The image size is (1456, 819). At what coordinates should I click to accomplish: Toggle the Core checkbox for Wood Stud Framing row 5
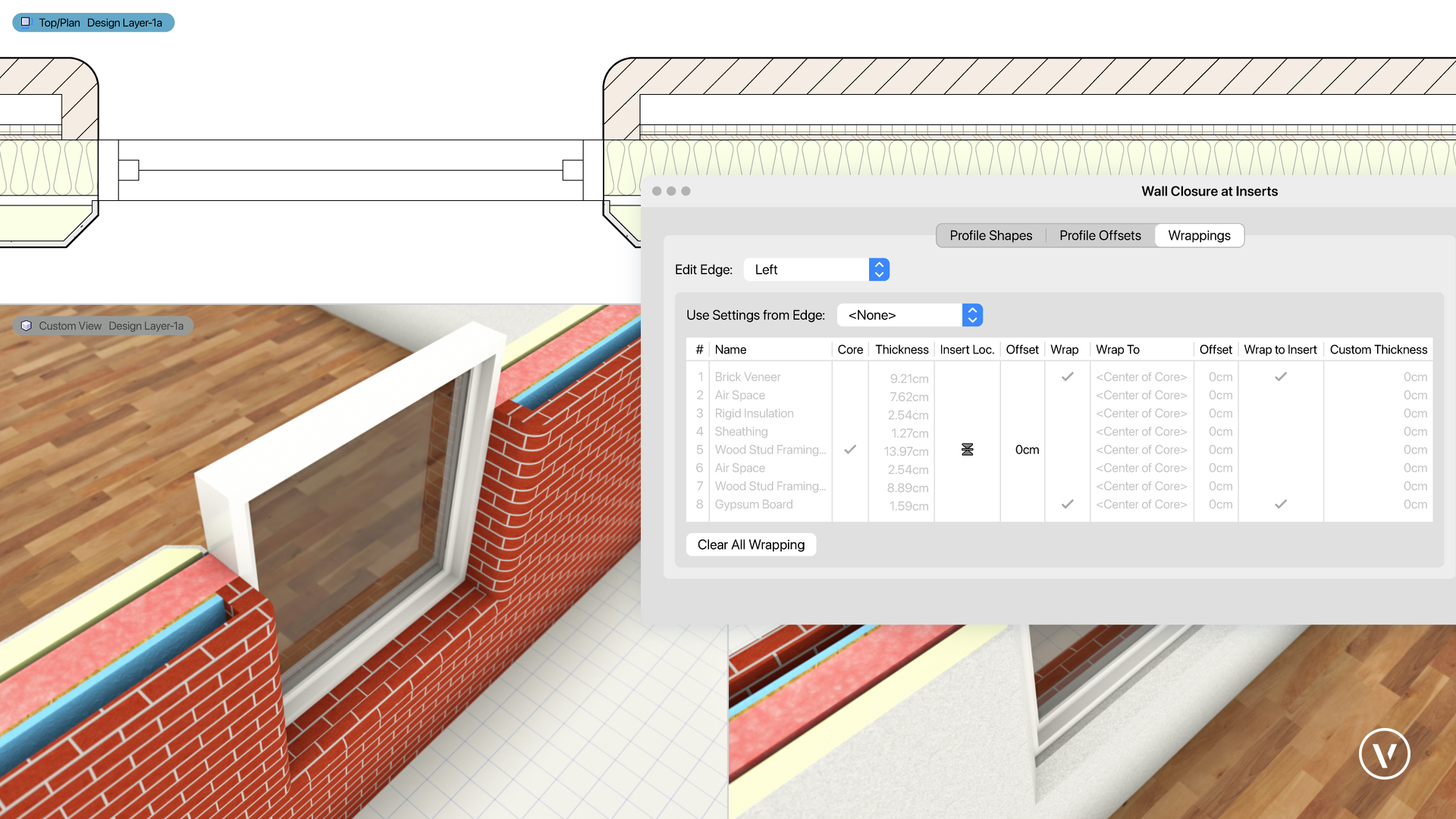[851, 449]
